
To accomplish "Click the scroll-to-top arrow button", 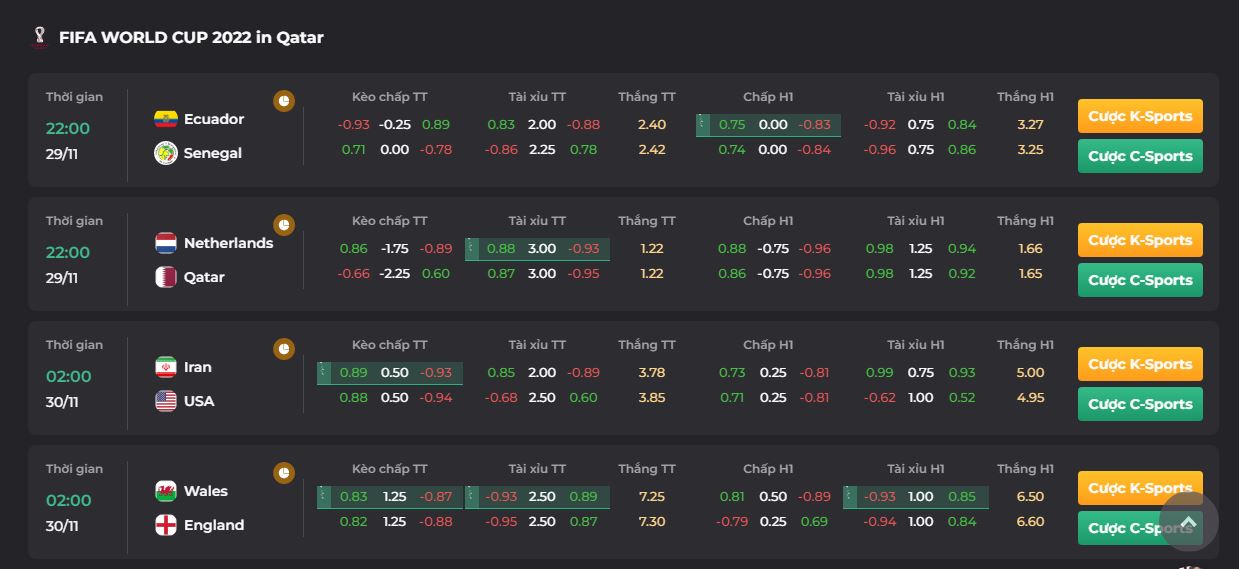I will point(1189,521).
